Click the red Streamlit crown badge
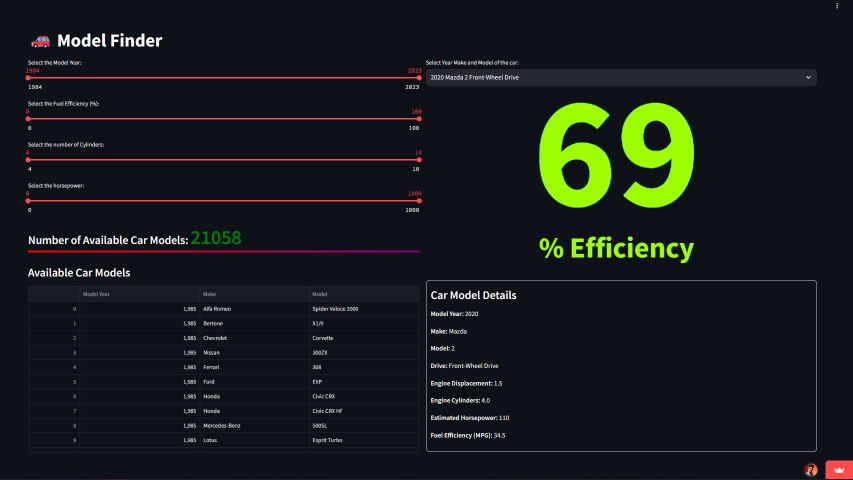The height and width of the screenshot is (480, 853). point(839,470)
